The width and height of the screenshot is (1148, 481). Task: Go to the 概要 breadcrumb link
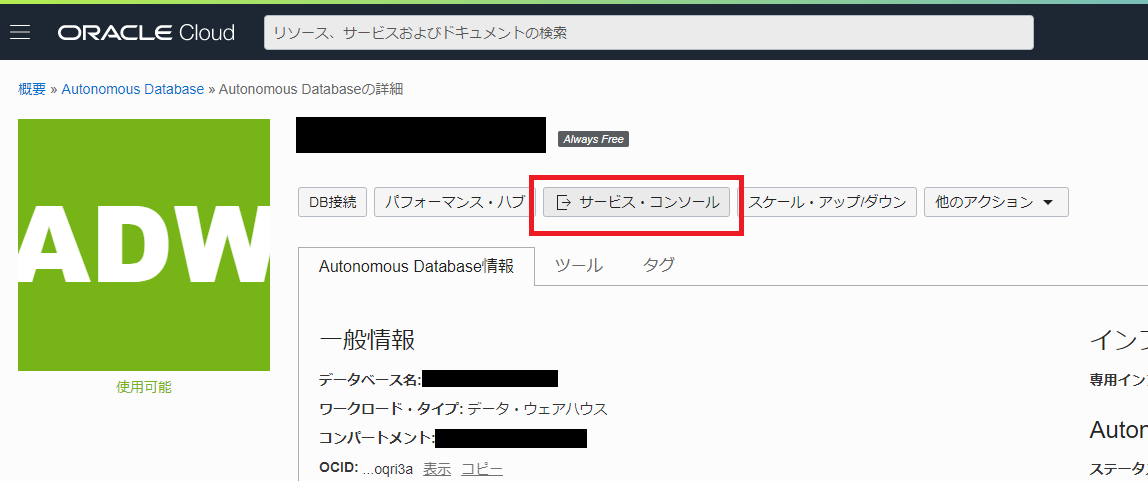(32, 89)
